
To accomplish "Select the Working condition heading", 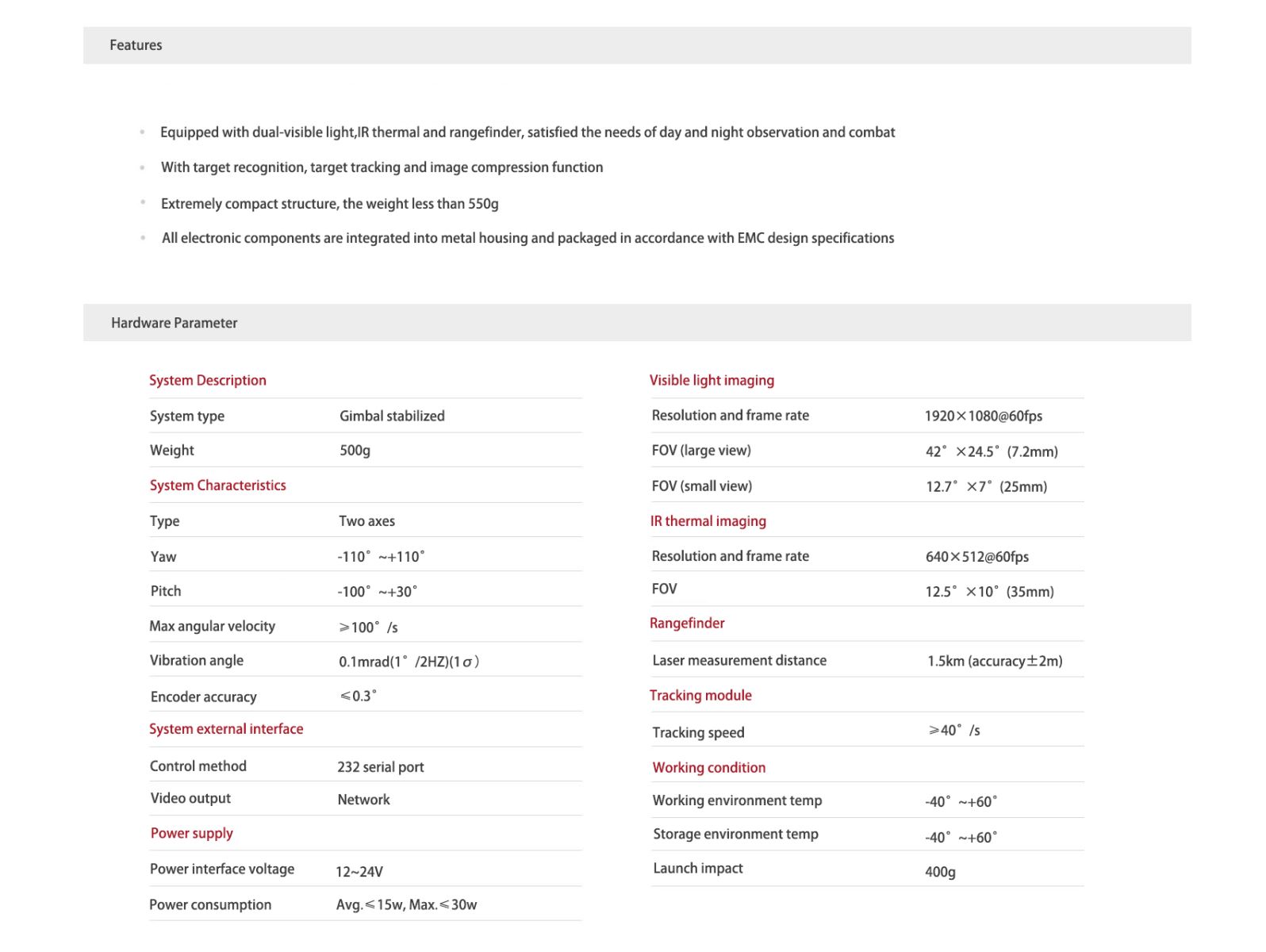I will pyautogui.click(x=709, y=768).
